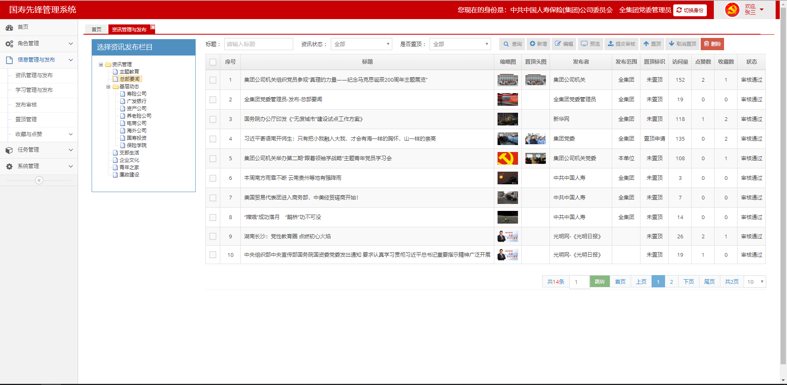Click the party emblem avatar icon
787x385 pixels.
click(732, 10)
